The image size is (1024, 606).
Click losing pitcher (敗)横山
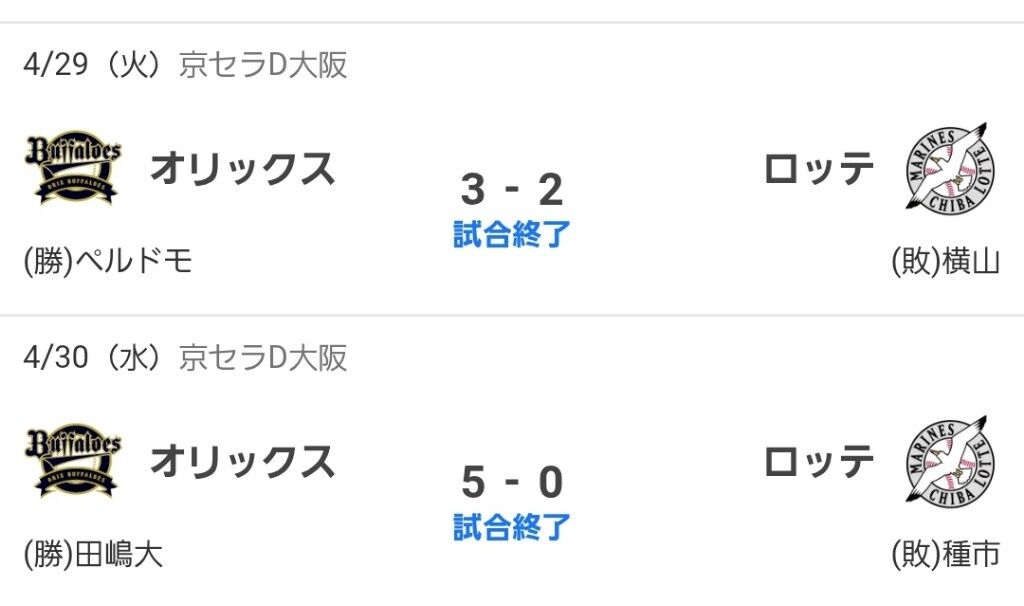pyautogui.click(x=945, y=261)
